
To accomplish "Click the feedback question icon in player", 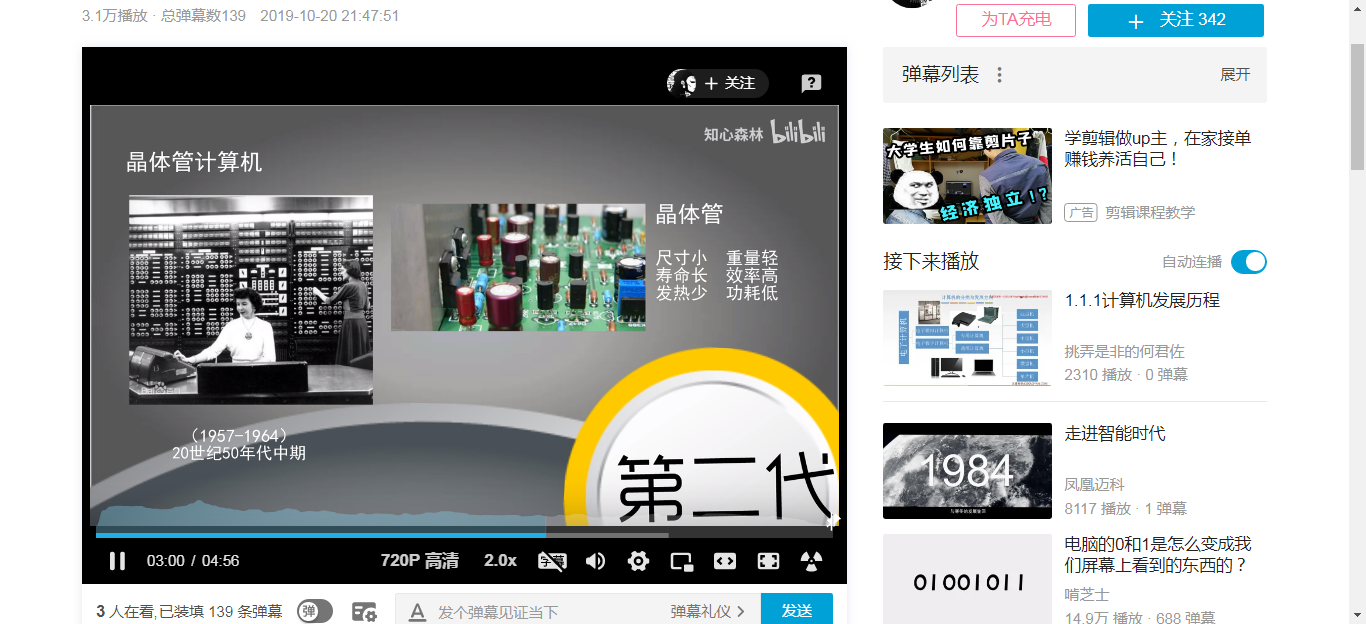I will (x=811, y=83).
